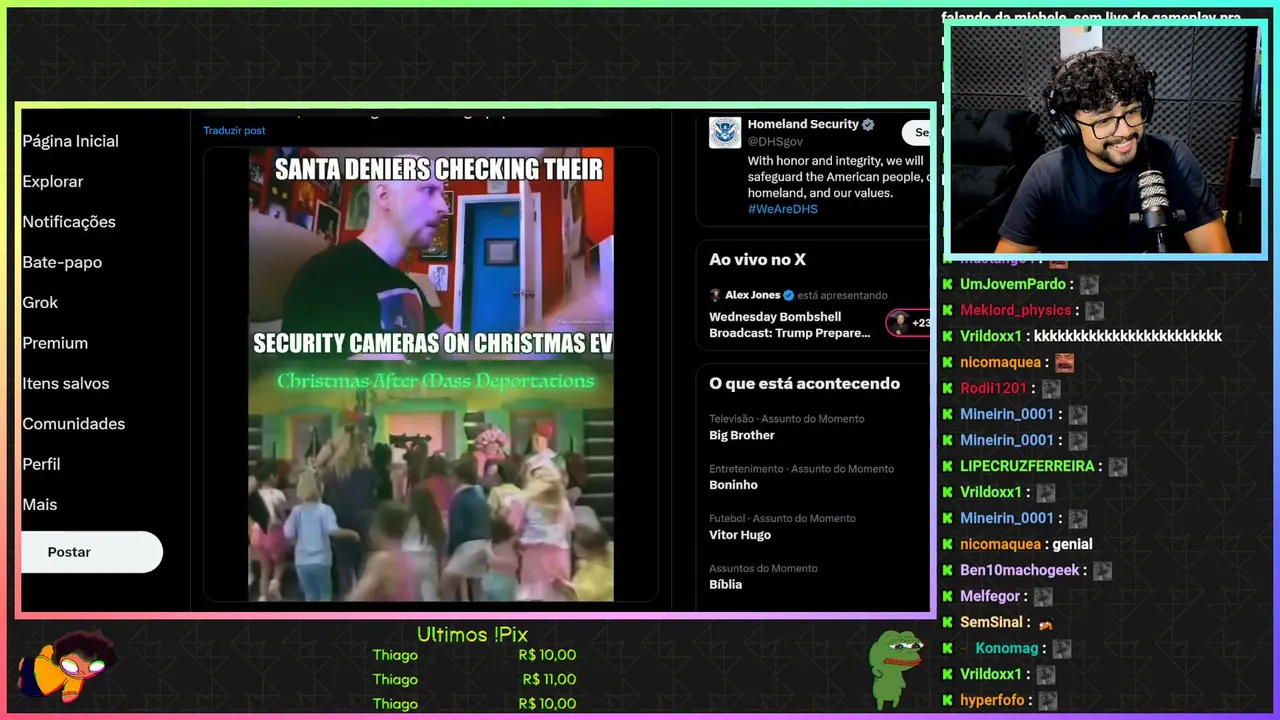
Task: Click the streamer webcam feed
Action: tap(1105, 139)
